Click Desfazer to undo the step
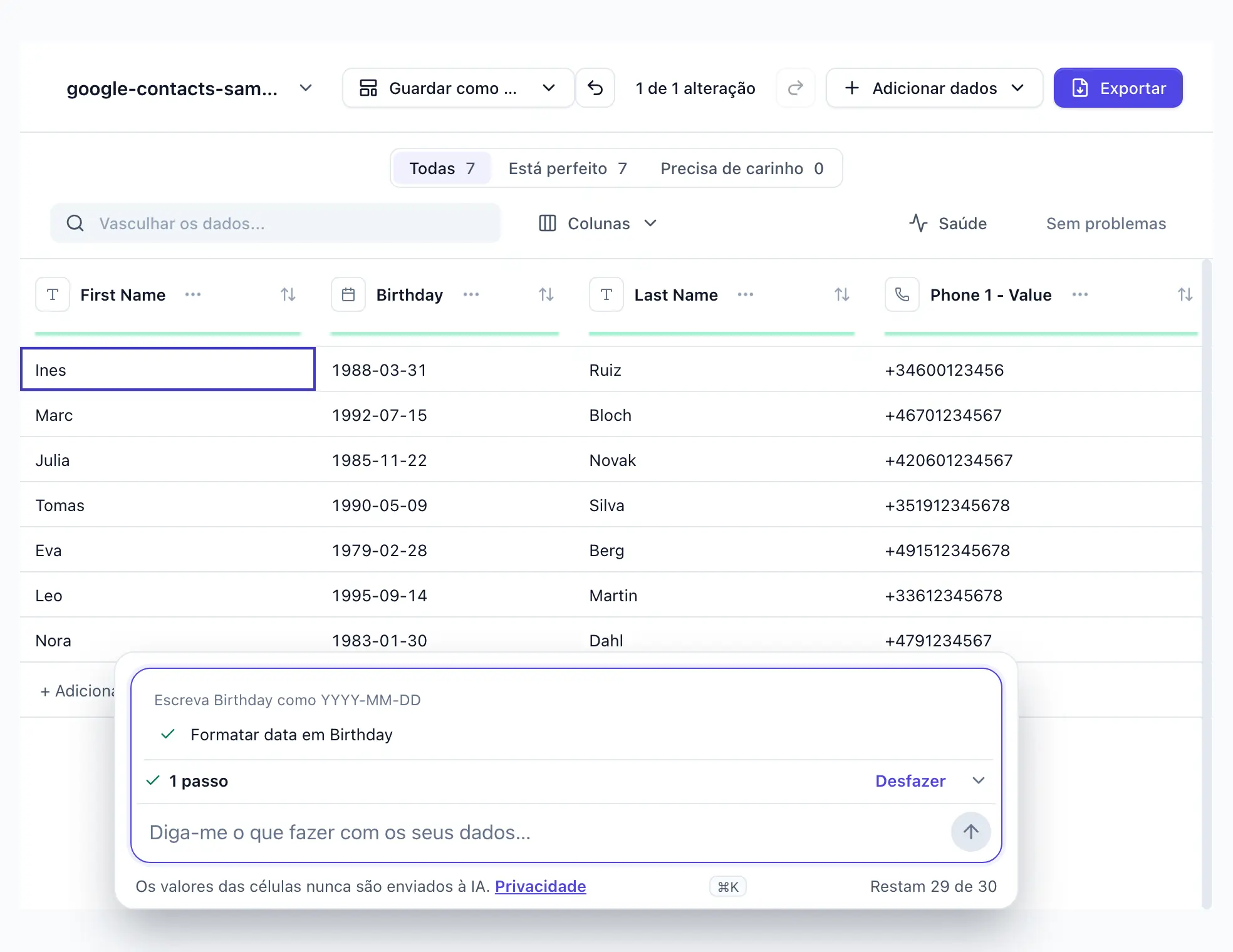1233x952 pixels. click(x=910, y=781)
